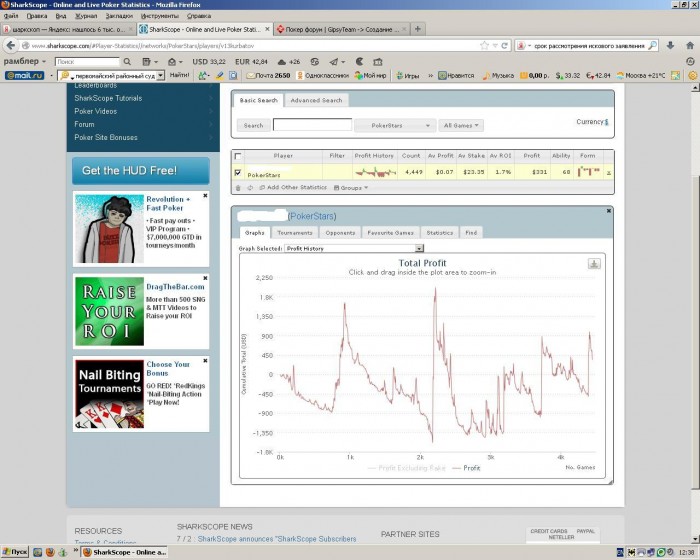This screenshot has height=560, width=700.
Task: Open the Инструменты menu
Action: pyautogui.click(x=160, y=16)
